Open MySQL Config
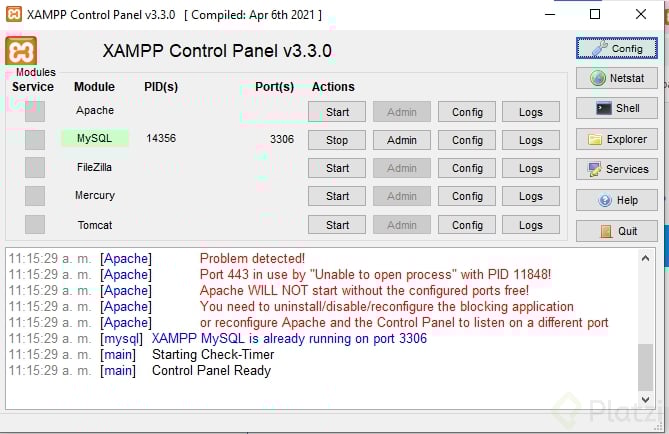 [x=467, y=140]
